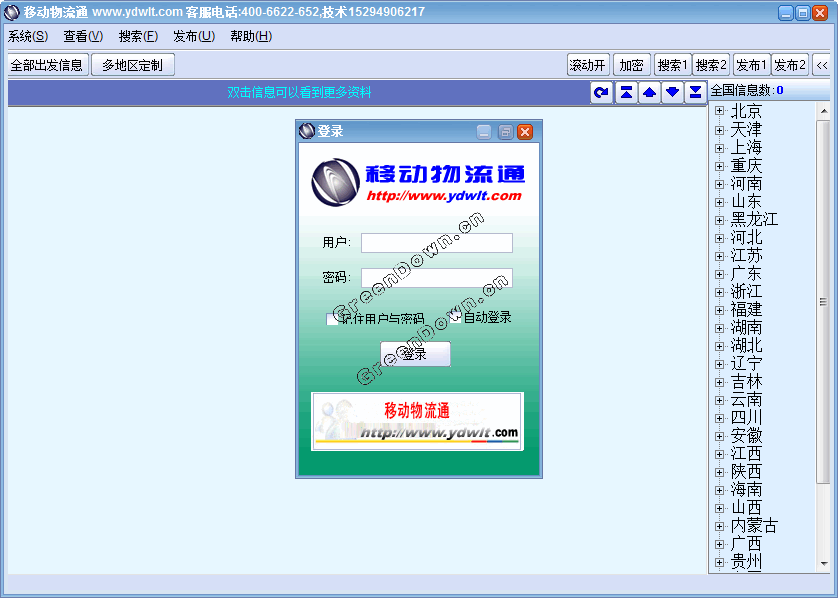The height and width of the screenshot is (598, 838).
Task: Select the 海南 province item
Action: point(747,490)
